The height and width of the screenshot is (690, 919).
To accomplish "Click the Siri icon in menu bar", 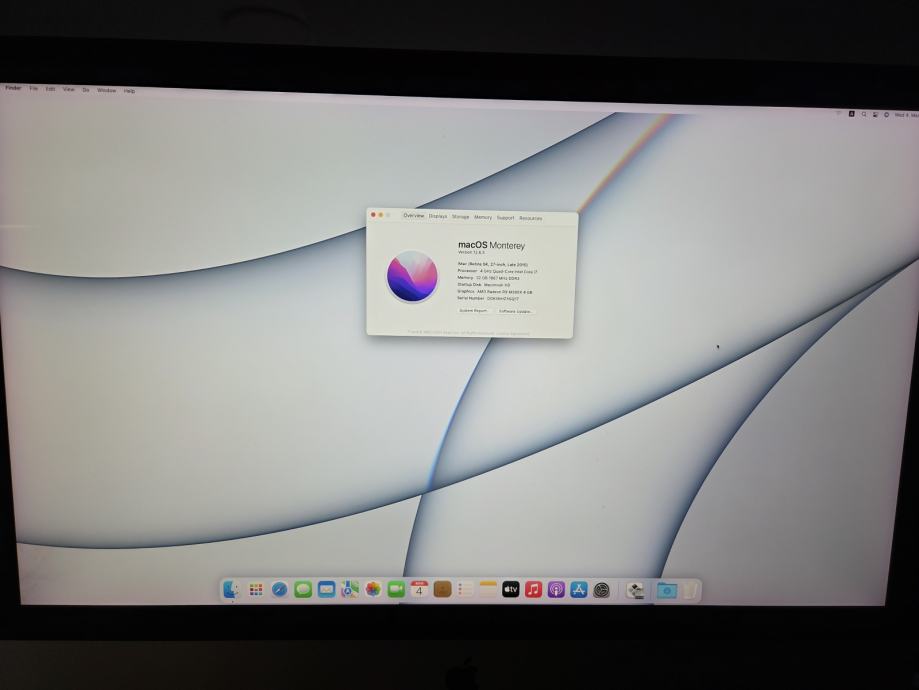I will click(887, 115).
